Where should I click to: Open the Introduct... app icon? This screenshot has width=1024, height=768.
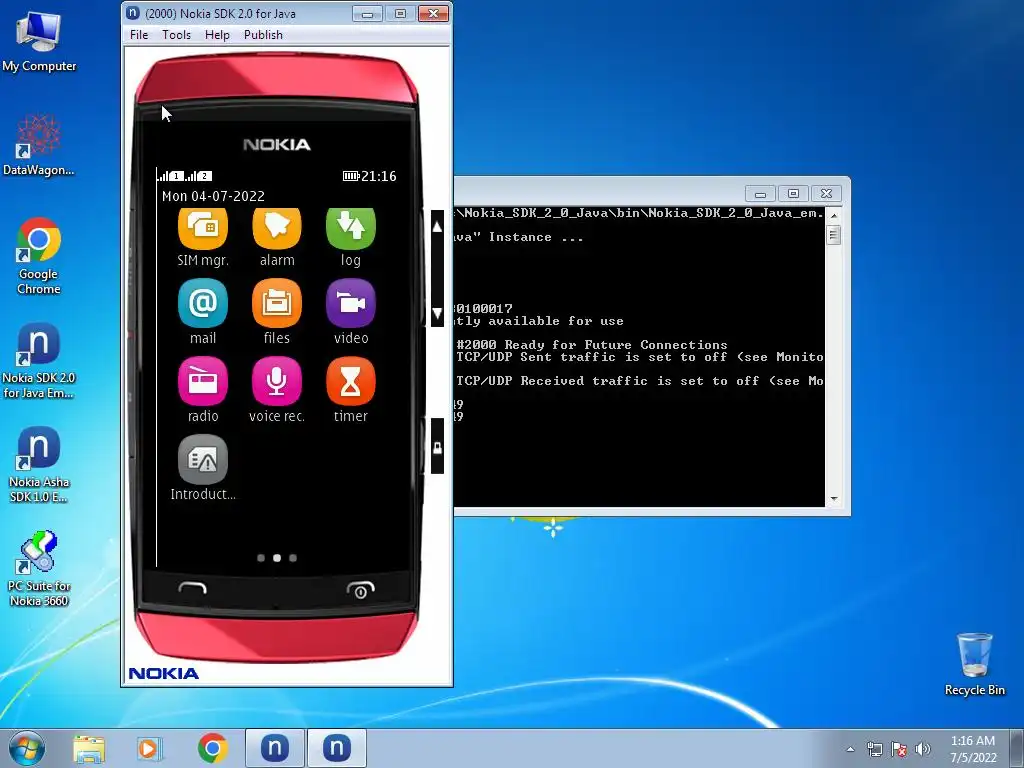[202, 459]
